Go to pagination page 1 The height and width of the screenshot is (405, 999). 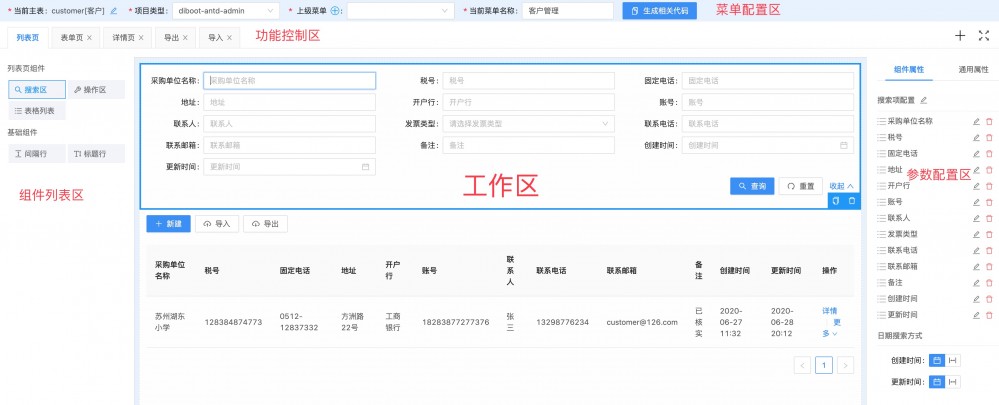[x=824, y=365]
